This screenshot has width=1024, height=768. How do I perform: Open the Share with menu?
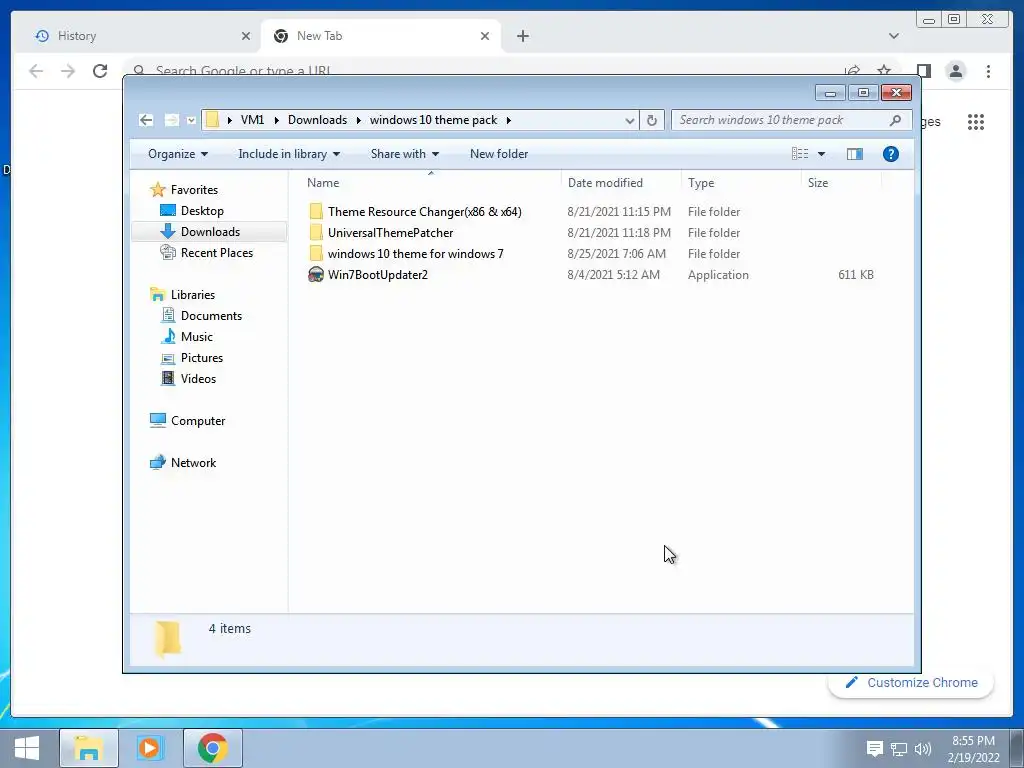click(x=404, y=154)
